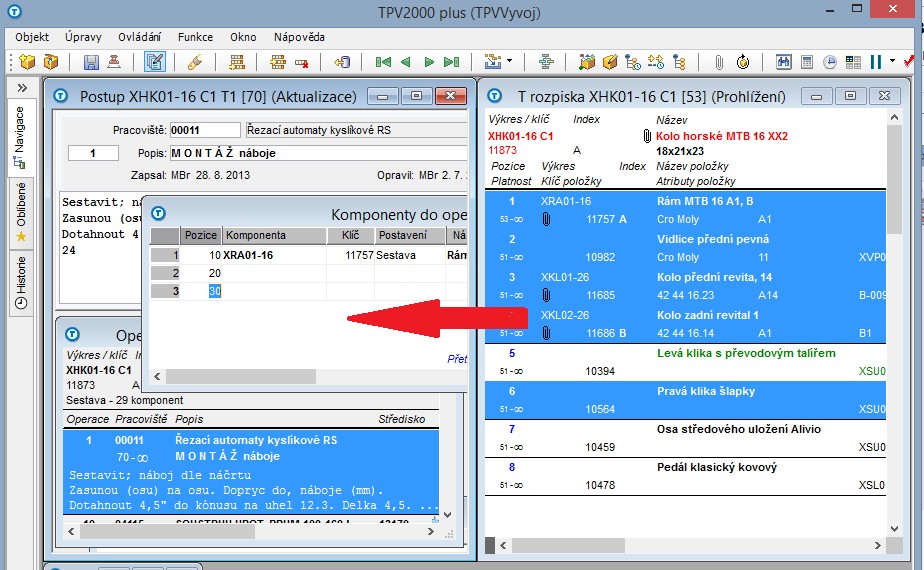Screen dimensions: 924x570
Task: Open the Funkce menu
Action: 195,37
